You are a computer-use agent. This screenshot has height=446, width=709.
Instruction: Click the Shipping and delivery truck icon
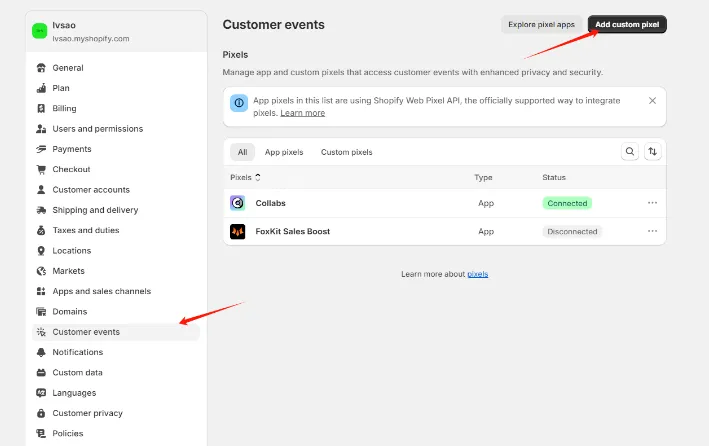click(x=41, y=210)
